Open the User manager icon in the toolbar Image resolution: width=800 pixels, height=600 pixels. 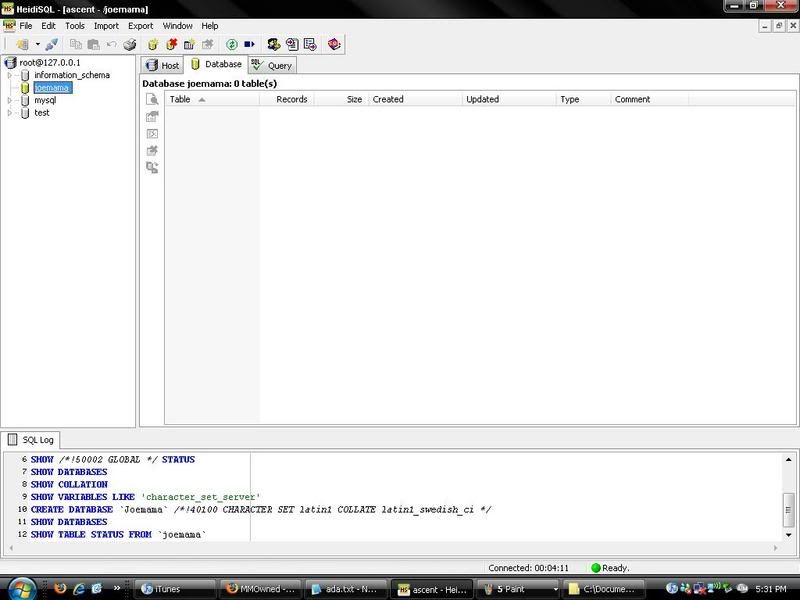pos(273,45)
